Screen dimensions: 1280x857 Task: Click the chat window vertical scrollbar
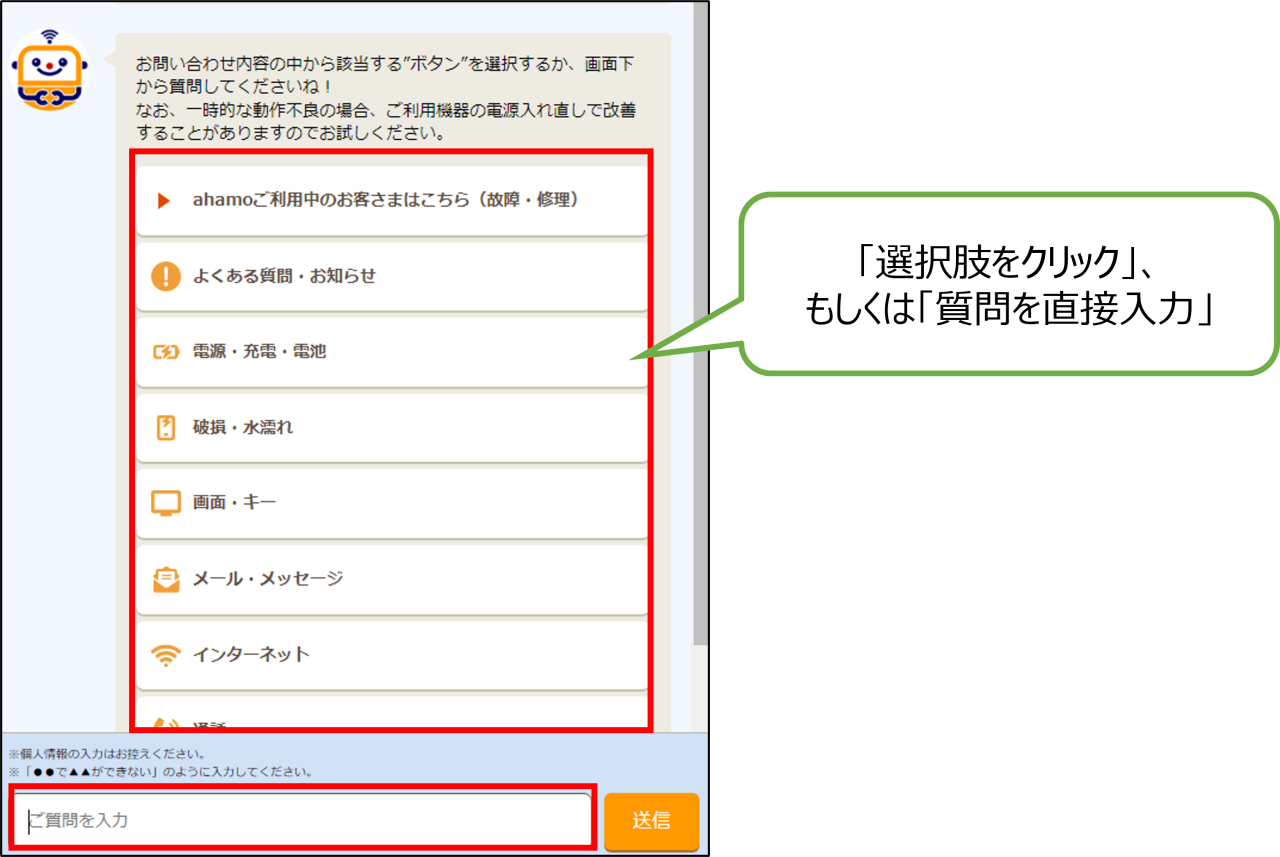700,300
